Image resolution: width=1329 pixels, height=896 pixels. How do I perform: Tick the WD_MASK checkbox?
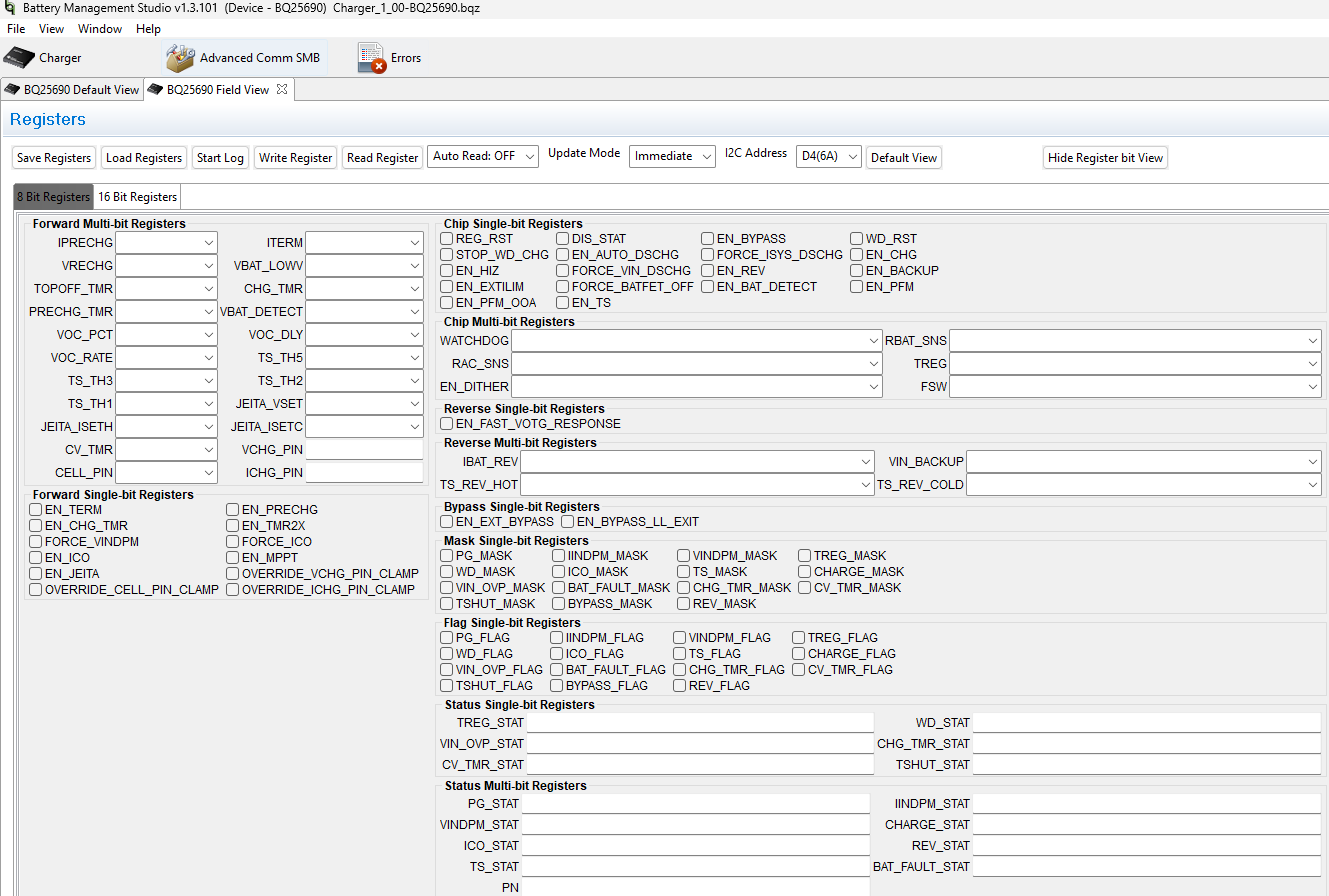pyautogui.click(x=447, y=572)
